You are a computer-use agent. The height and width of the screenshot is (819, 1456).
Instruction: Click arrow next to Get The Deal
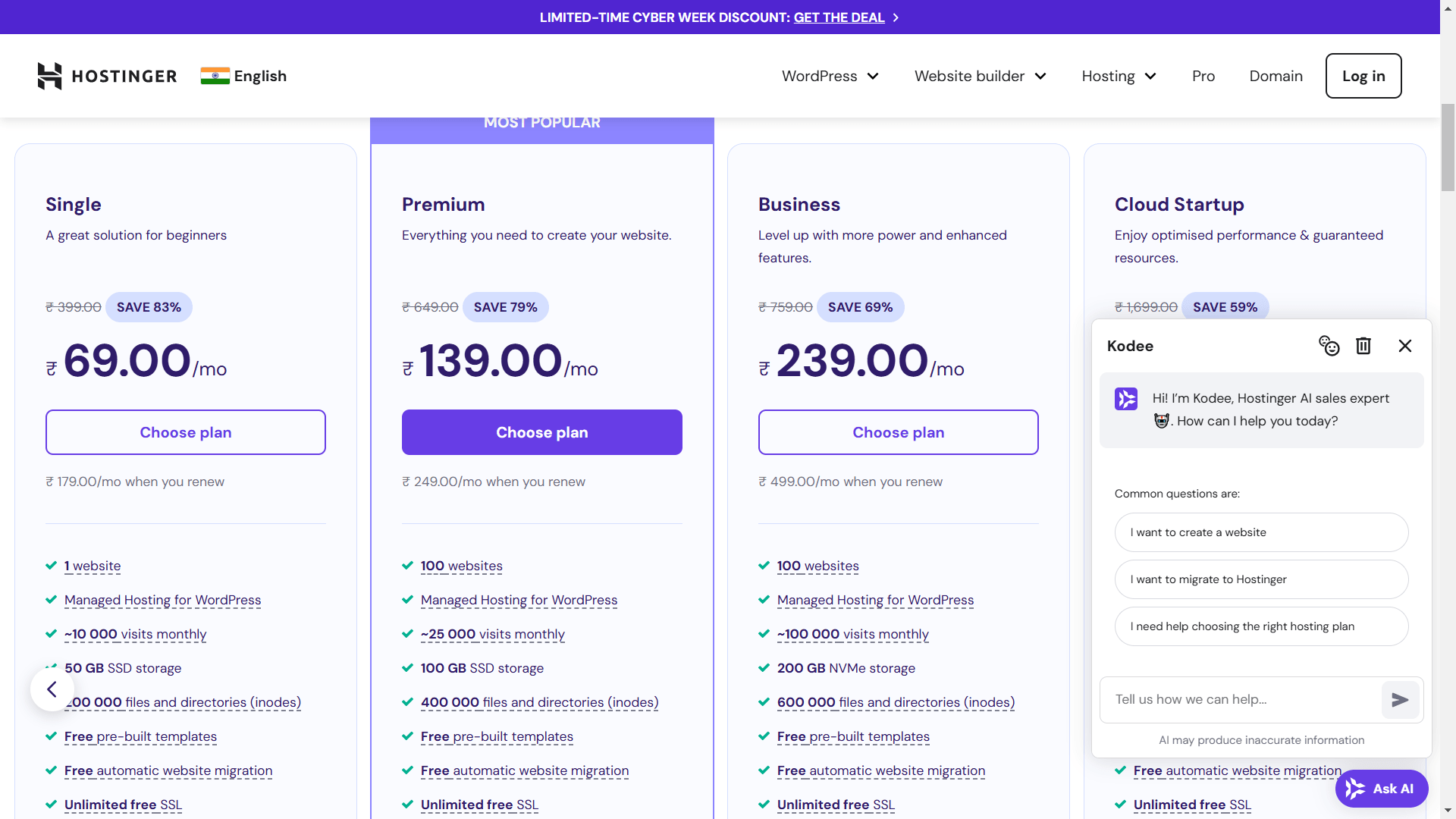pos(896,17)
